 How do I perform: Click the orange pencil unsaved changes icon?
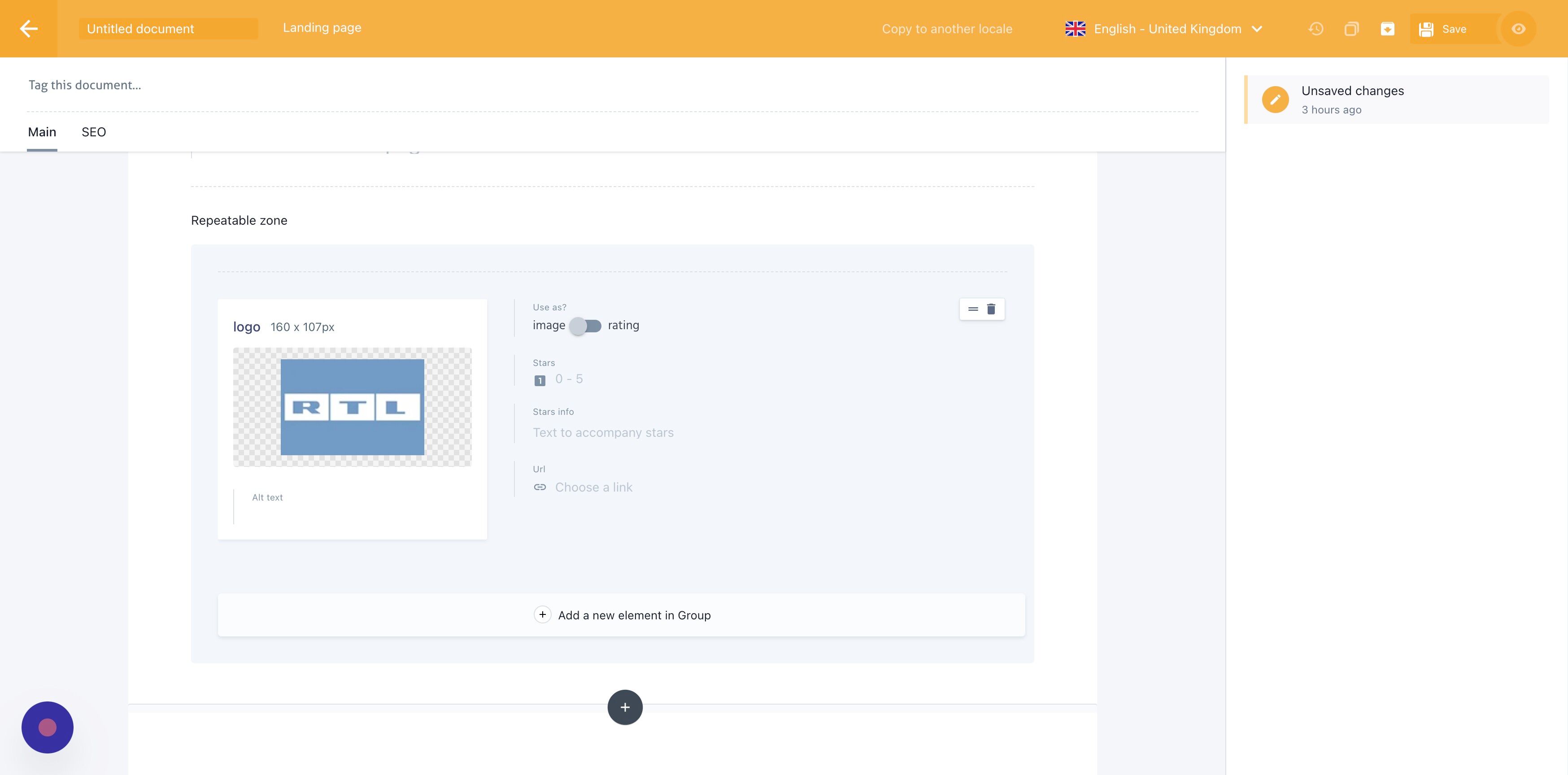pyautogui.click(x=1275, y=100)
